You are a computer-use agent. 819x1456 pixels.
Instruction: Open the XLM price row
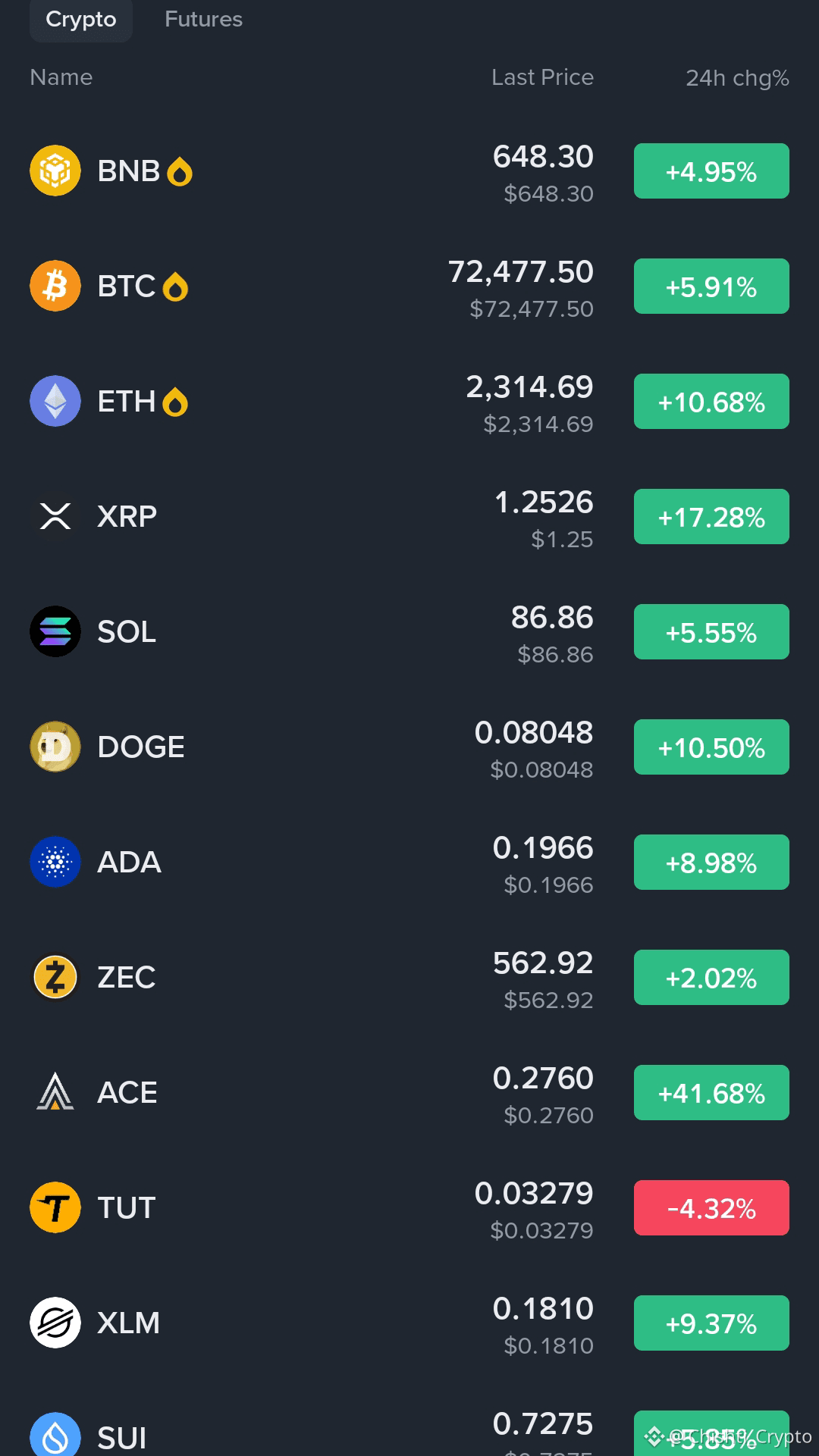pyautogui.click(x=409, y=1323)
